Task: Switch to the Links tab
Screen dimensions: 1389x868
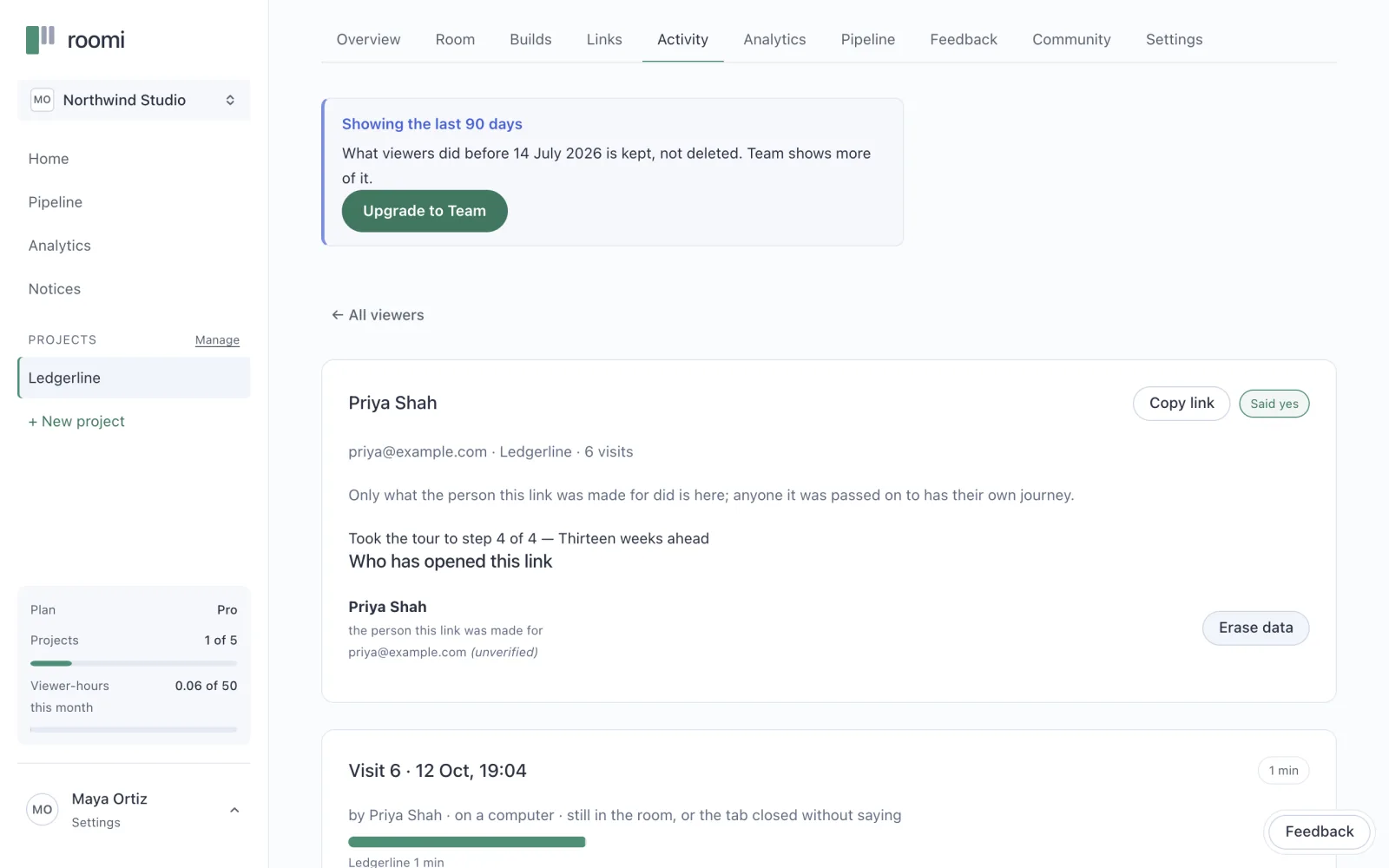Action: (604, 39)
